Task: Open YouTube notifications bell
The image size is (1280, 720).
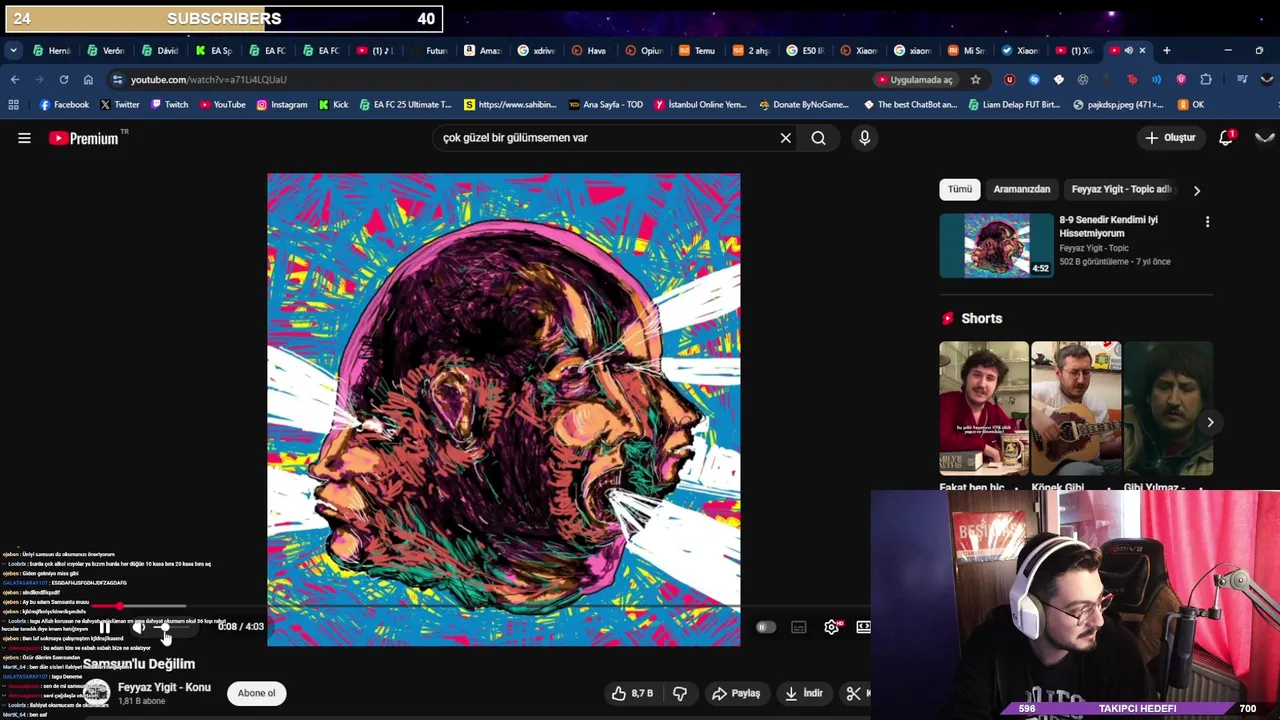Action: pyautogui.click(x=1226, y=138)
